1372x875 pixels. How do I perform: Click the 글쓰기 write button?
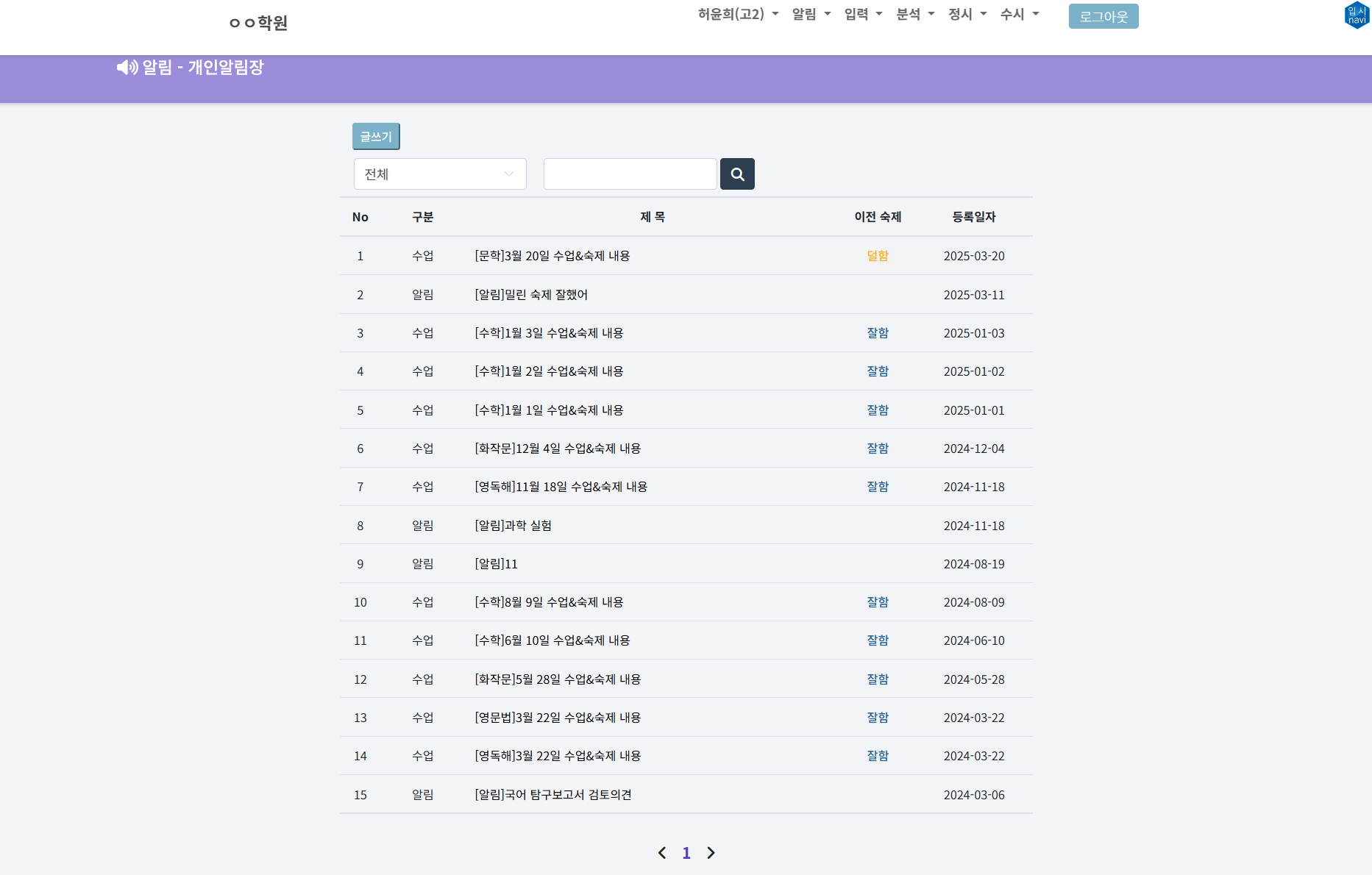pos(376,137)
